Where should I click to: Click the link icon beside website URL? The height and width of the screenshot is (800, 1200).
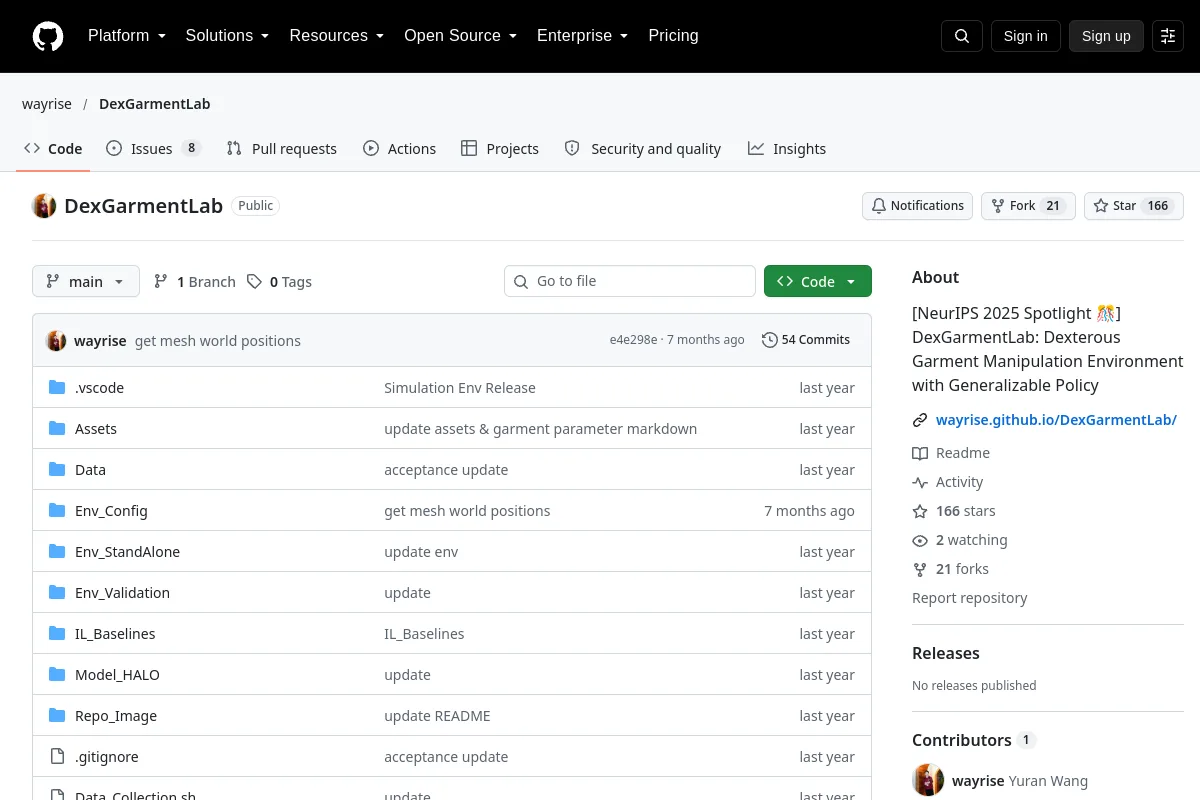(920, 420)
